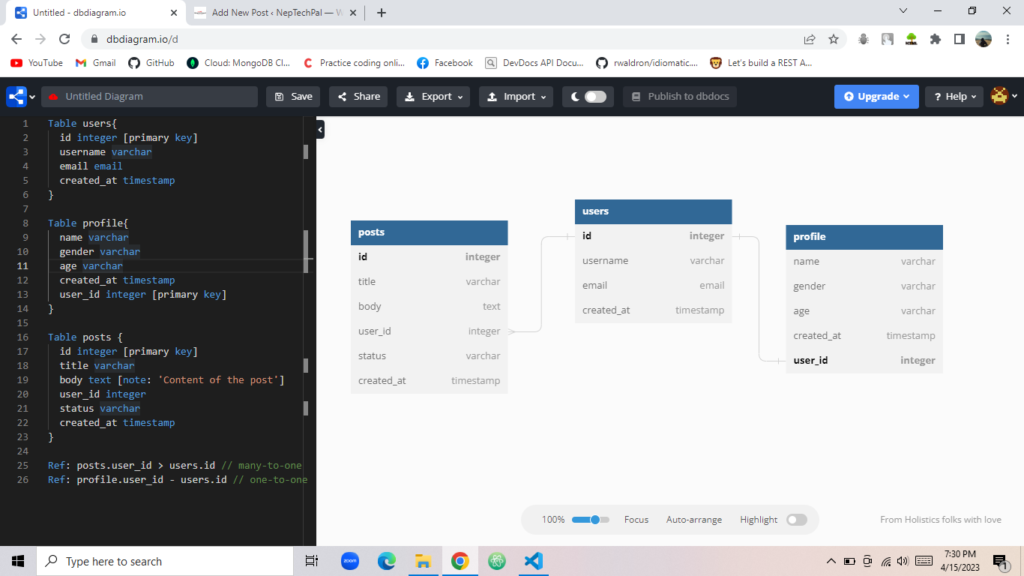Toggle dark mode switch
The image size is (1024, 576).
click(x=595, y=97)
